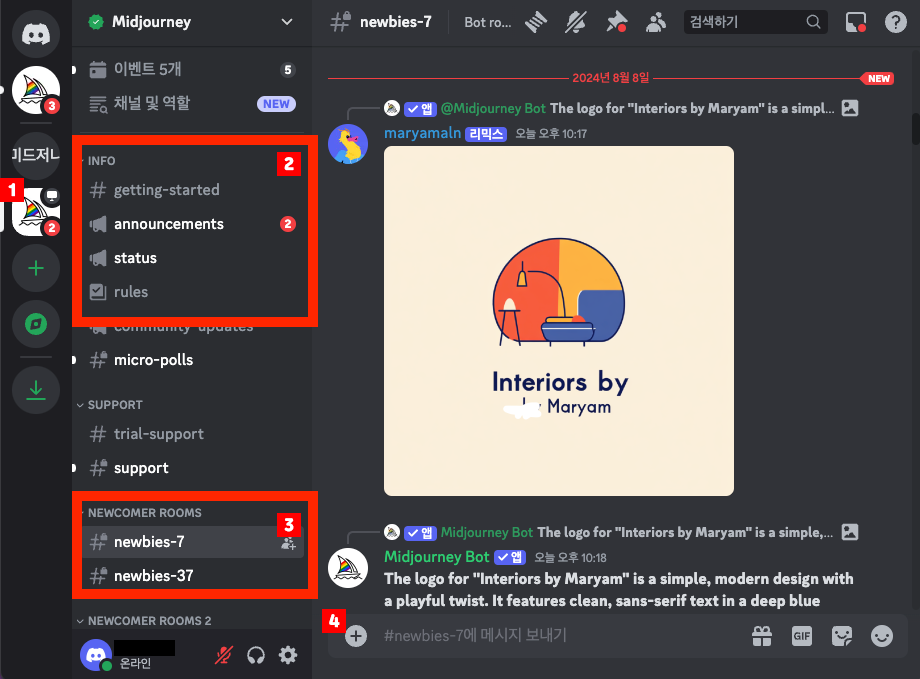This screenshot has width=920, height=679.
Task: Click the 검색하기 search field
Action: coord(755,22)
